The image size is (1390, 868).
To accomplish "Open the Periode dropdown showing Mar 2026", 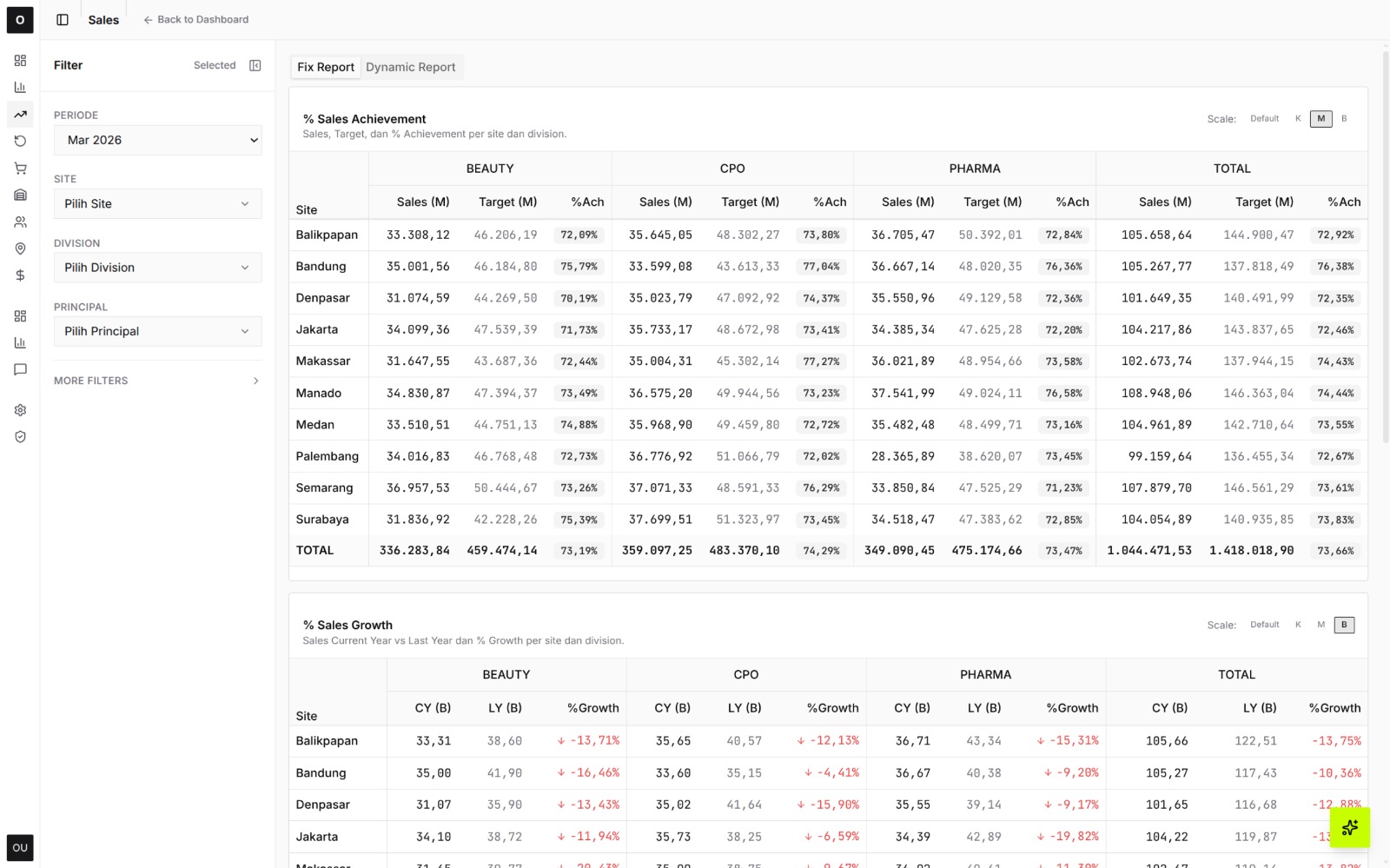I will pos(157,140).
